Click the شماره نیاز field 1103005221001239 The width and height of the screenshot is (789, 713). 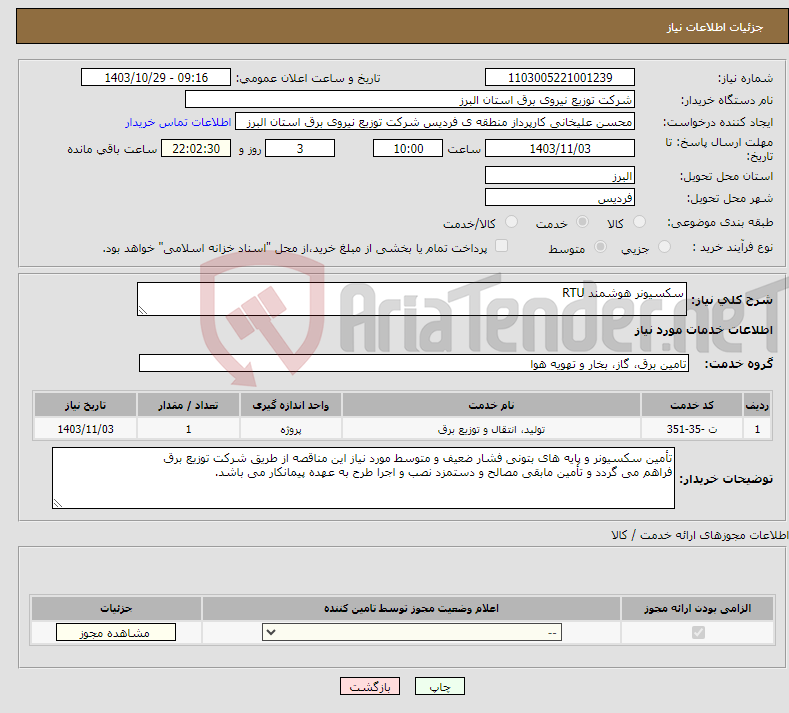[x=560, y=77]
